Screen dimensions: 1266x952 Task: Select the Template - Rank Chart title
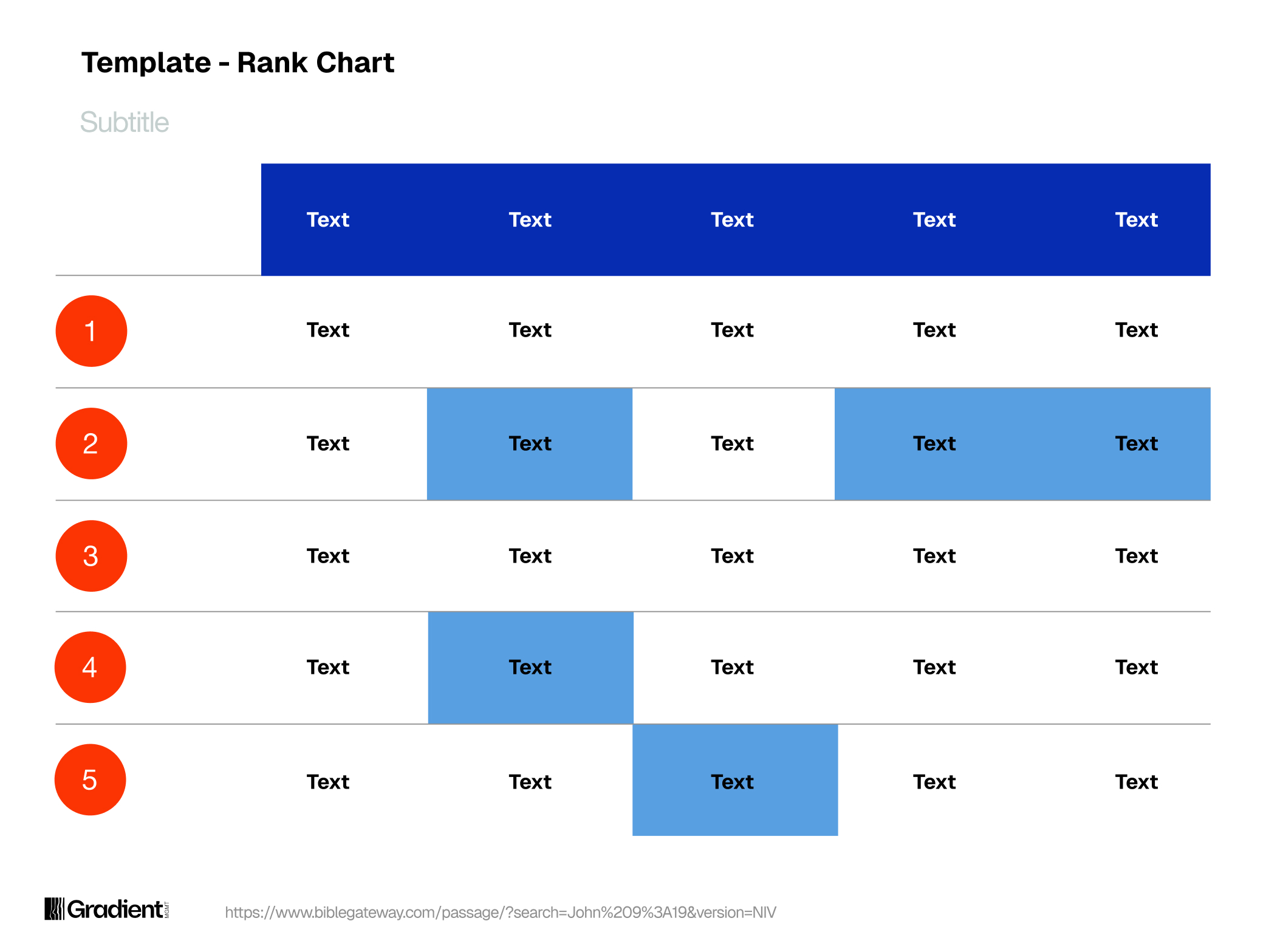(x=238, y=63)
